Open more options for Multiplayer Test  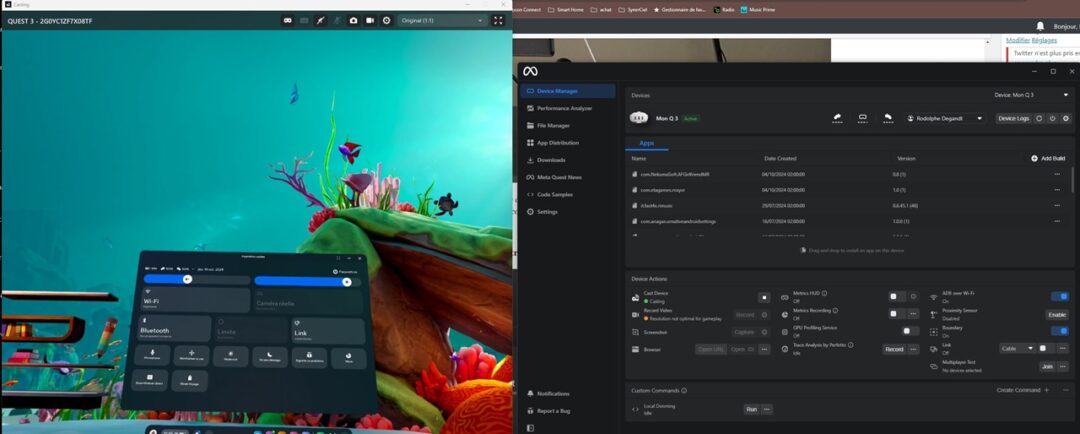(x=1063, y=366)
